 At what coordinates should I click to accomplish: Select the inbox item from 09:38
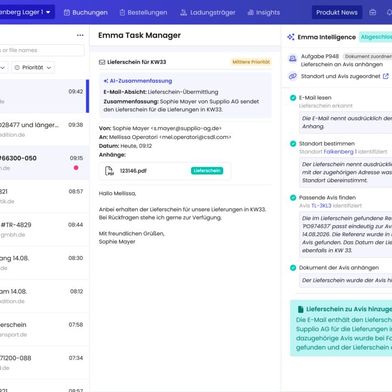pos(43,129)
